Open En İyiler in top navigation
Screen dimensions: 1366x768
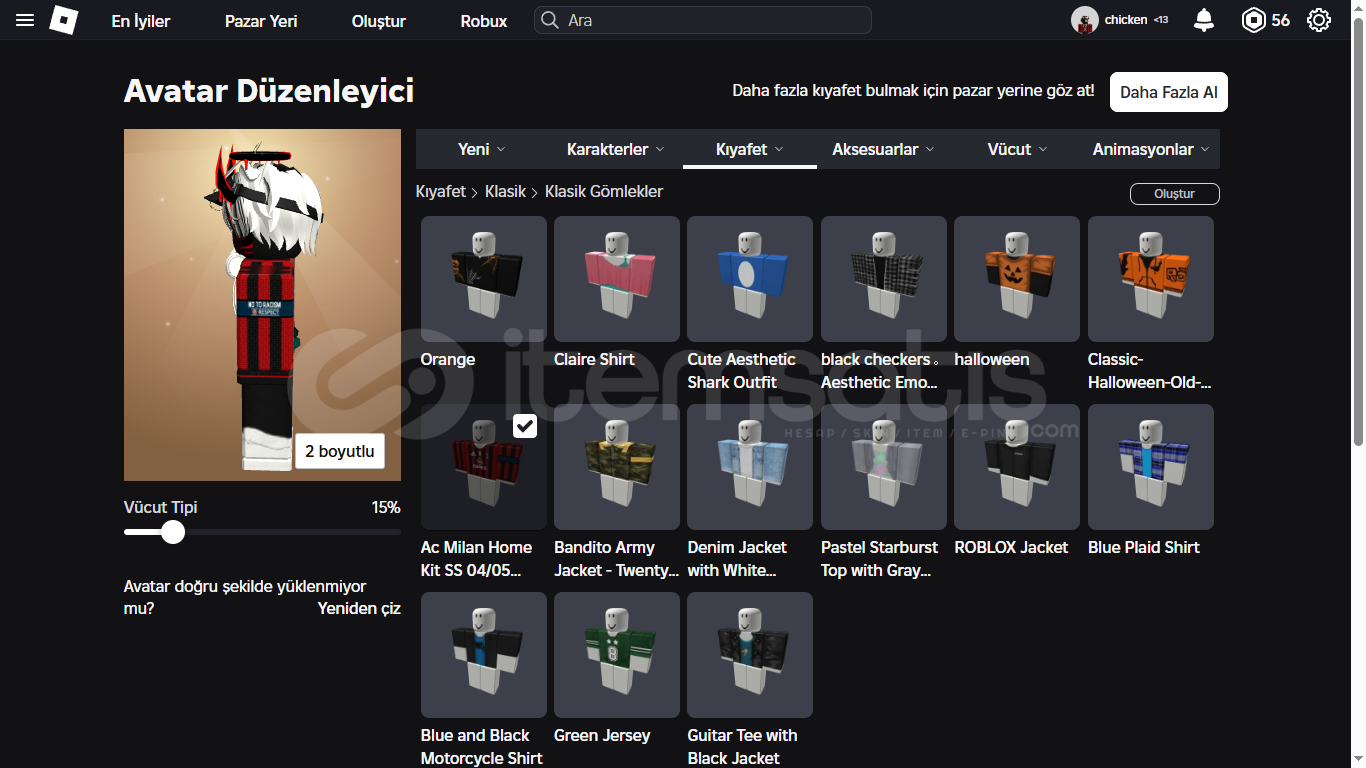pos(141,21)
